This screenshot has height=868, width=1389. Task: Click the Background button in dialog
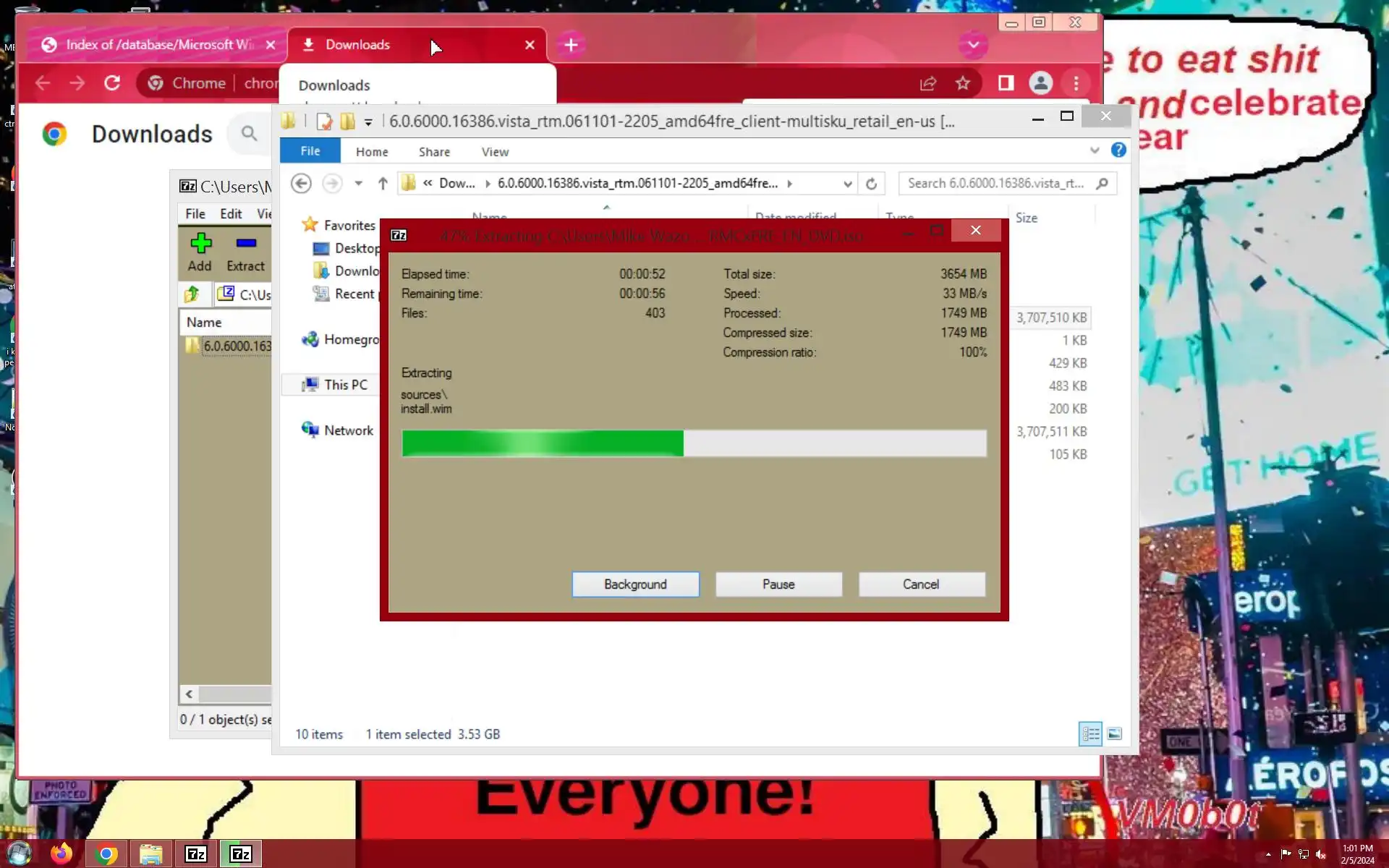[x=635, y=584]
